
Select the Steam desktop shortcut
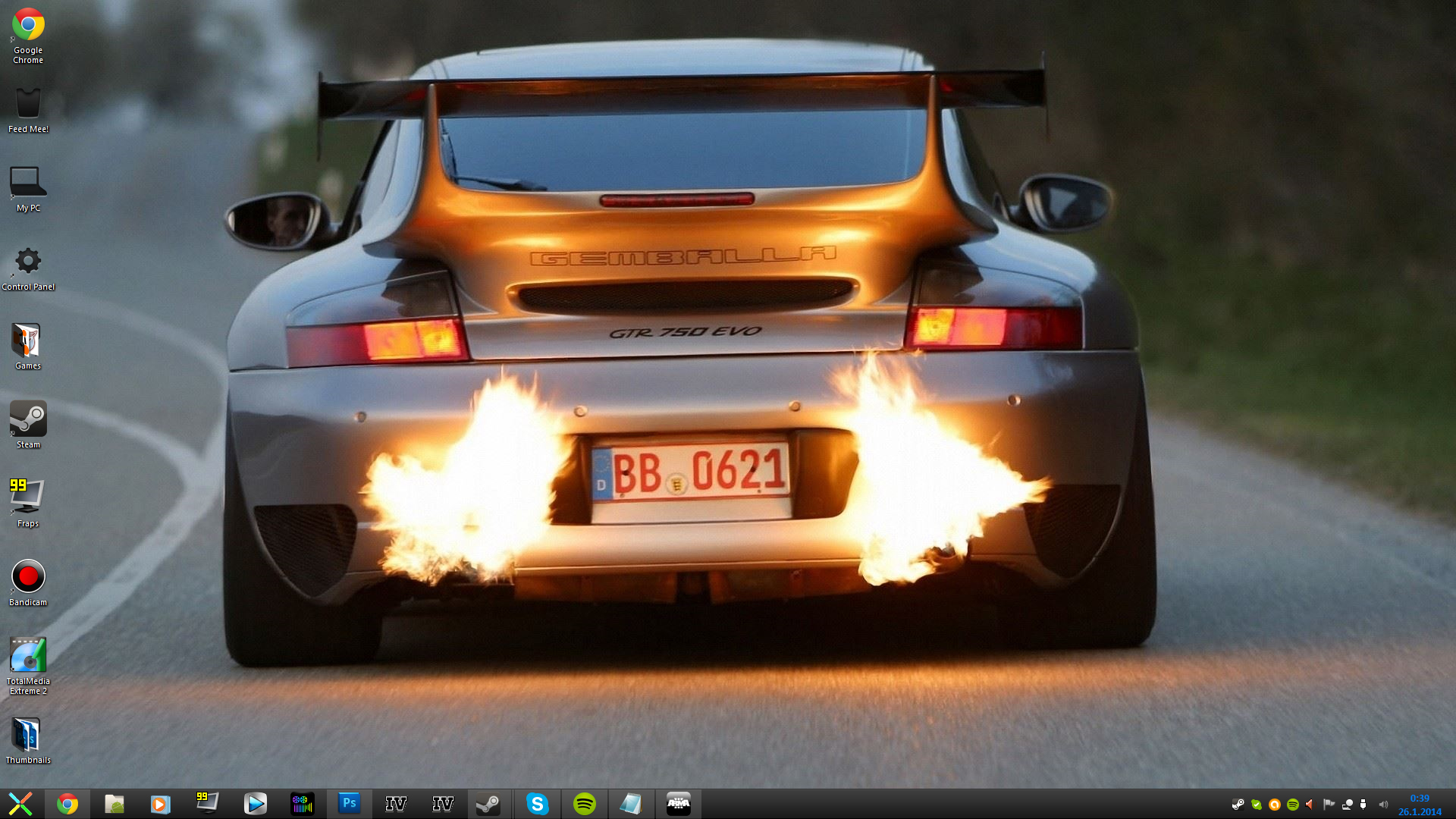point(28,425)
